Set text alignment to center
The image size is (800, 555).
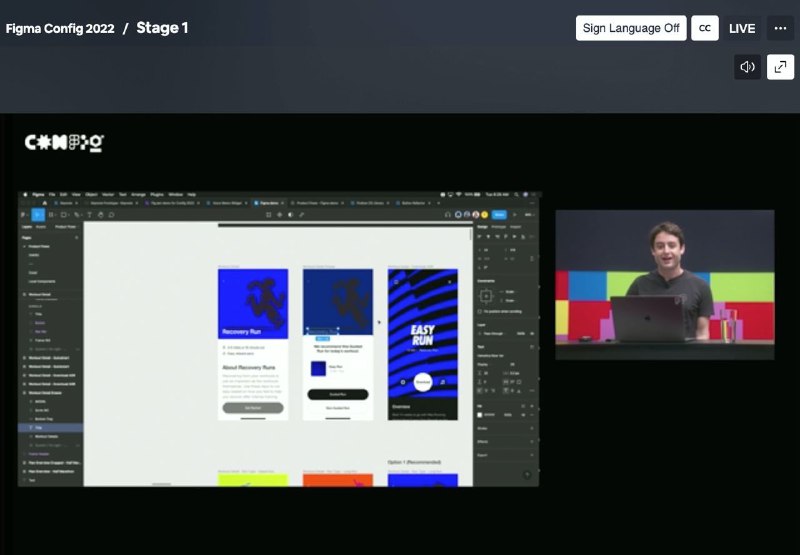(486, 391)
